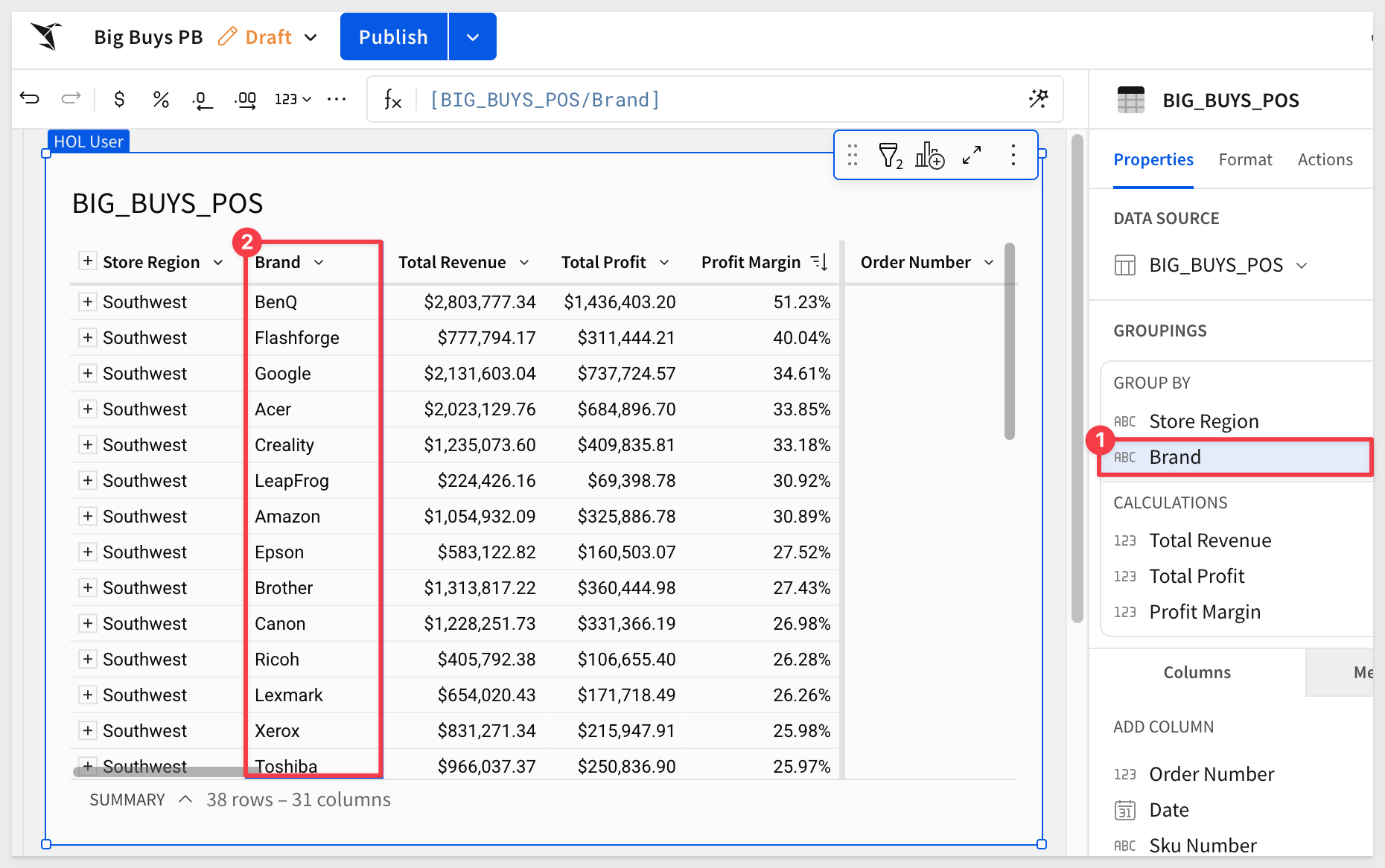1385x868 pixels.
Task: Click the data source table icon
Action: pos(1125,265)
